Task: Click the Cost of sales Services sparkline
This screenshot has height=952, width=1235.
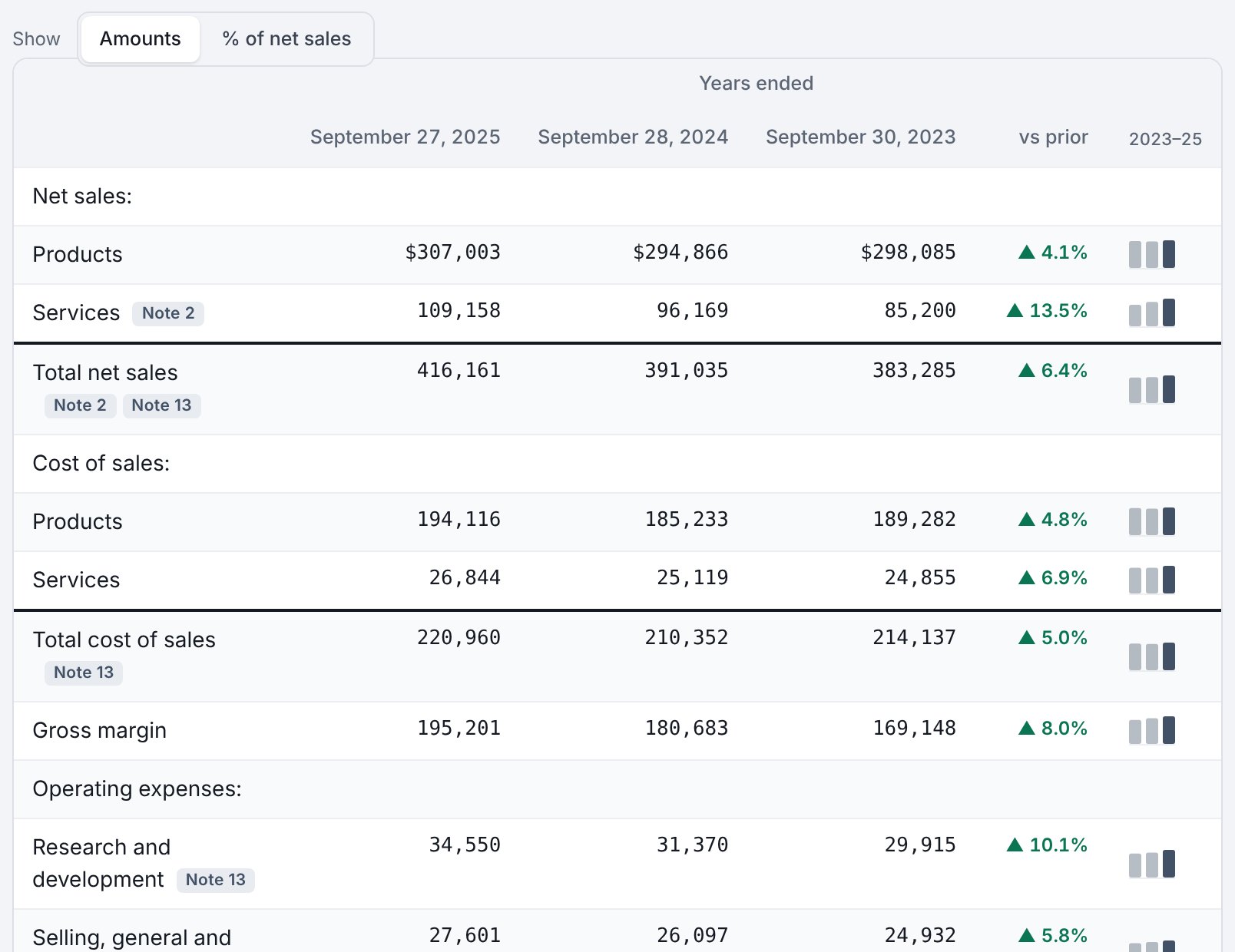Action: tap(1152, 580)
